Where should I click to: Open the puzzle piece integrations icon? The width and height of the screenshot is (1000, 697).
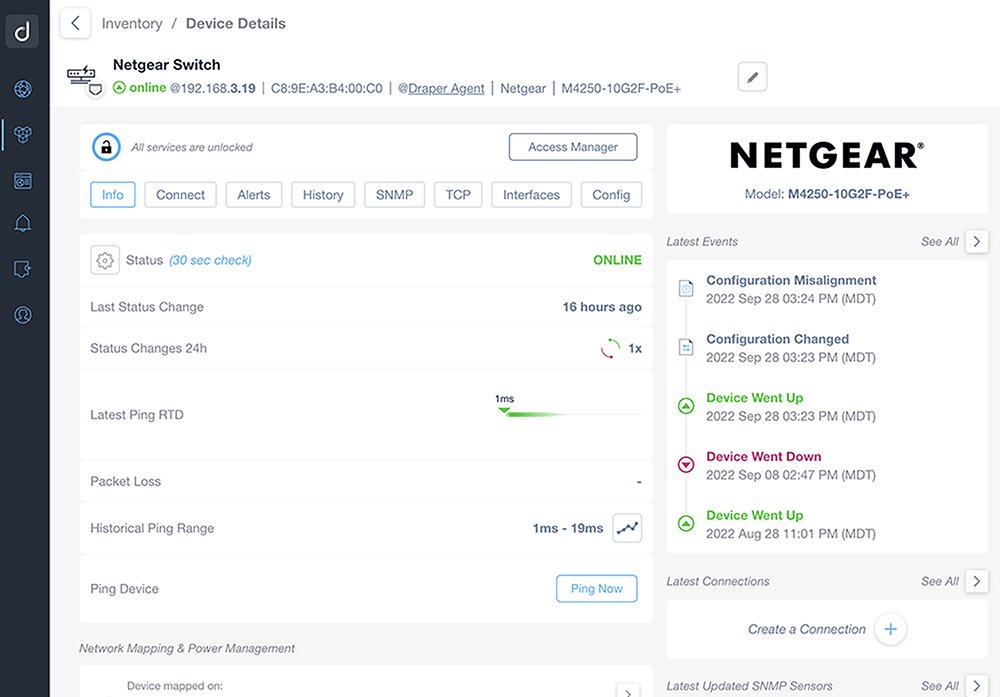(x=23, y=269)
